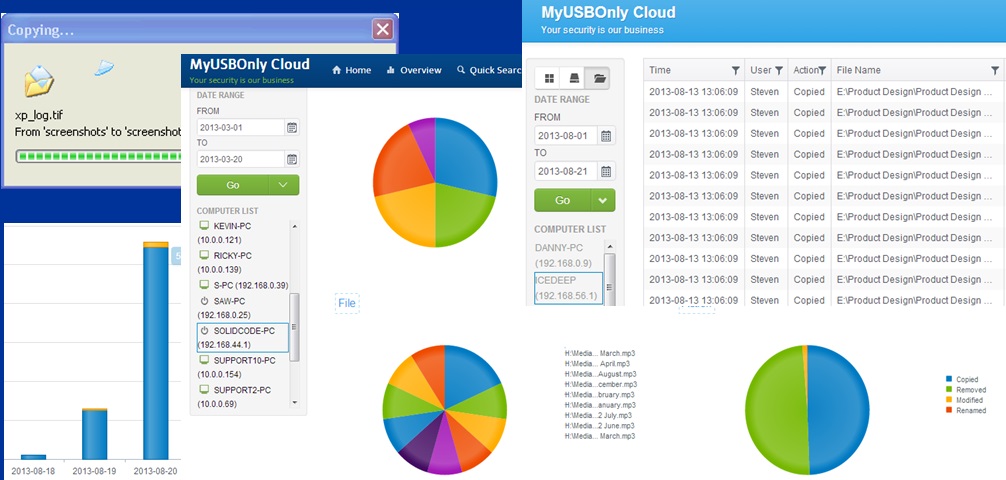Click up arrow of DANNY-PC list scrollbar
Image resolution: width=1006 pixels, height=480 pixels.
click(x=610, y=247)
